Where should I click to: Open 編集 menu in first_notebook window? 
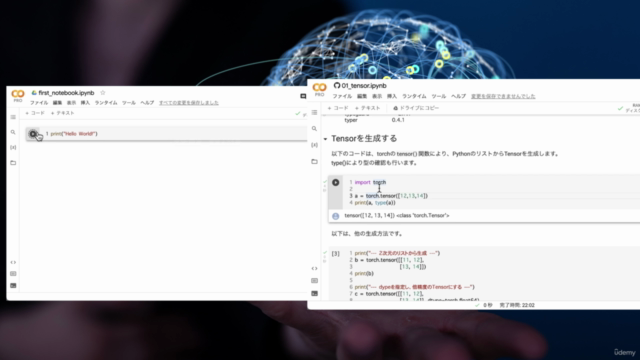pos(58,103)
